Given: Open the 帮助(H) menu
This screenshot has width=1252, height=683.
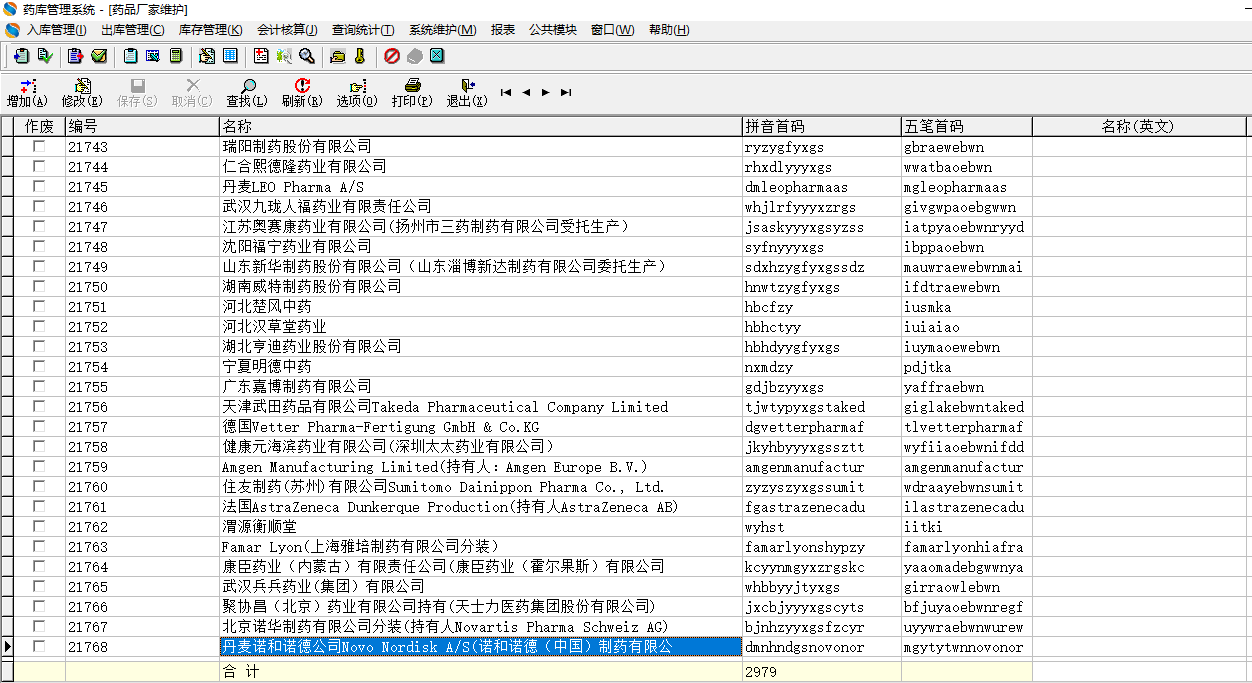Looking at the screenshot, I should click(x=669, y=30).
